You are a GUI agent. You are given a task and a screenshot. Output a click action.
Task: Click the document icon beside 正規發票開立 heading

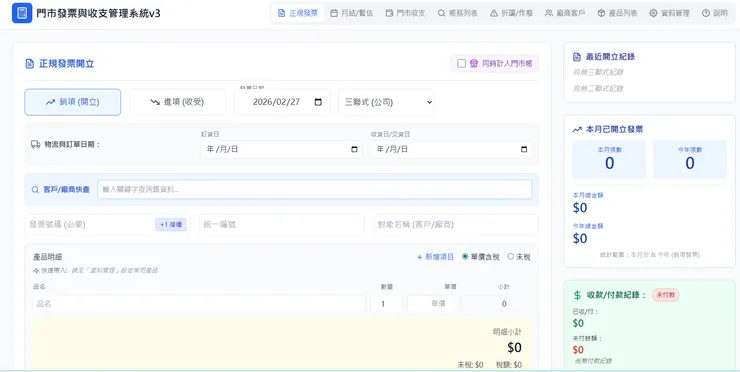click(30, 64)
